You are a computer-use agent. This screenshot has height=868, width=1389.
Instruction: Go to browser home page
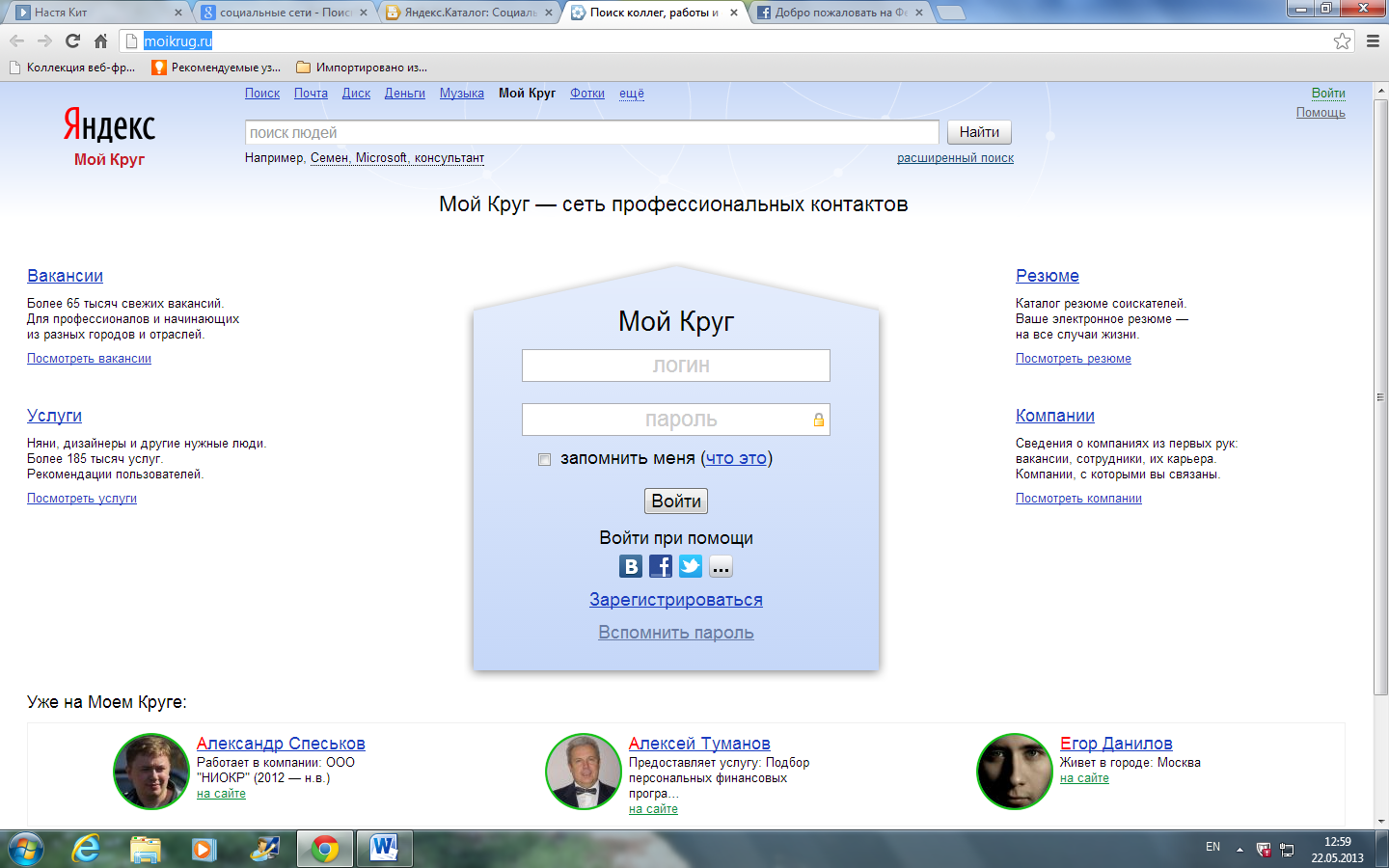100,41
